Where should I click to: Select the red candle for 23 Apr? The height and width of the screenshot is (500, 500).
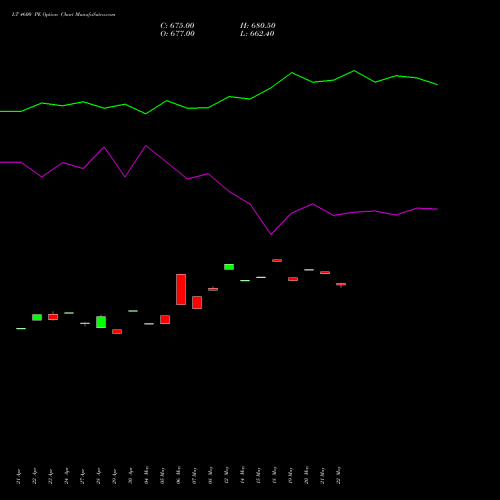point(53,317)
